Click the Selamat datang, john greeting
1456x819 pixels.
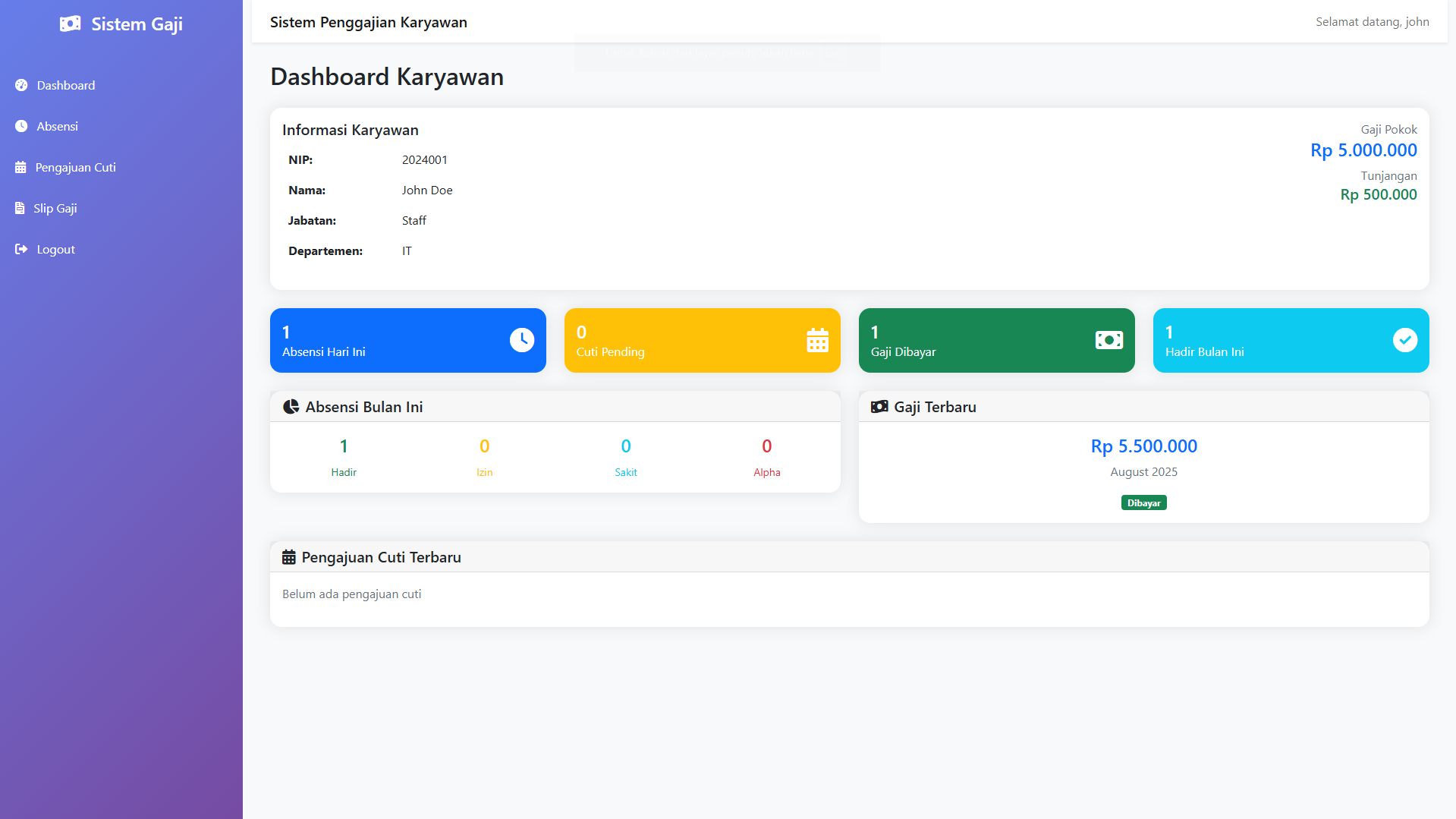(1372, 21)
